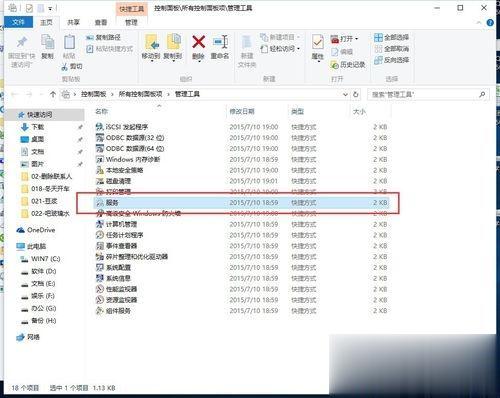Open the 复制到 dropdown
Viewport: 500px width, 398px height.
(173, 61)
